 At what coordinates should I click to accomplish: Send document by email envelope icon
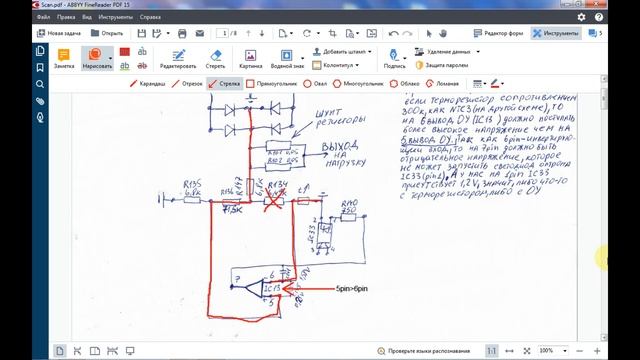pyautogui.click(x=200, y=33)
